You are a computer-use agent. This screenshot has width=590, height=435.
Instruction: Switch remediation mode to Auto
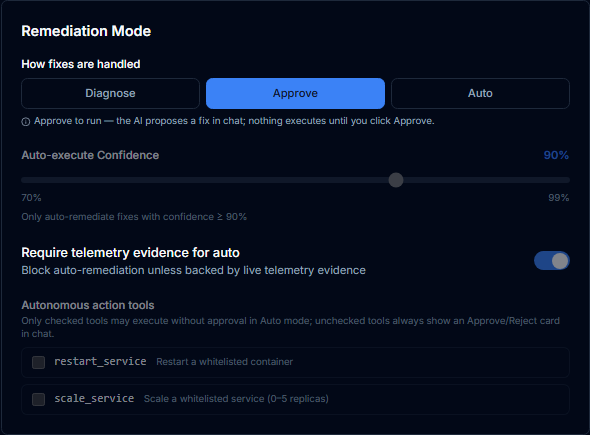480,93
